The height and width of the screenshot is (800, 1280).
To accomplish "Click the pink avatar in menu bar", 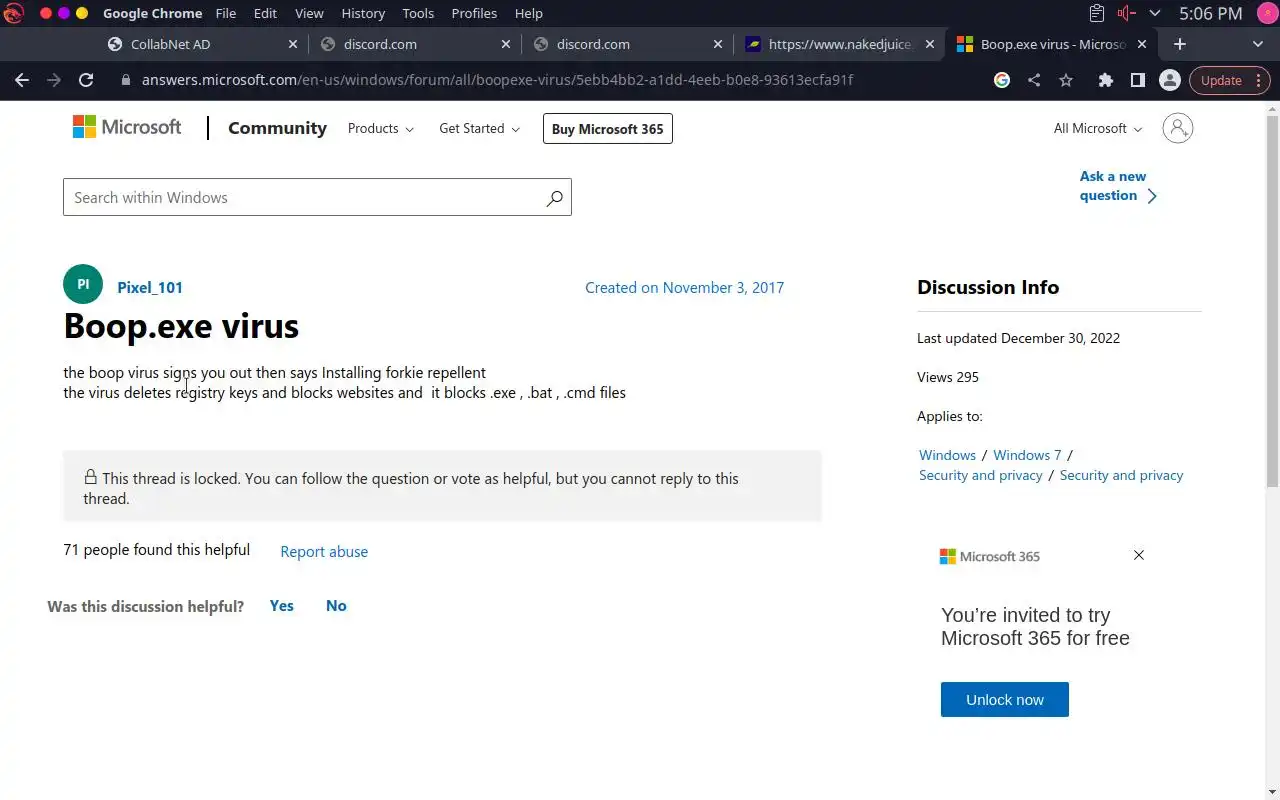I will tap(1266, 13).
